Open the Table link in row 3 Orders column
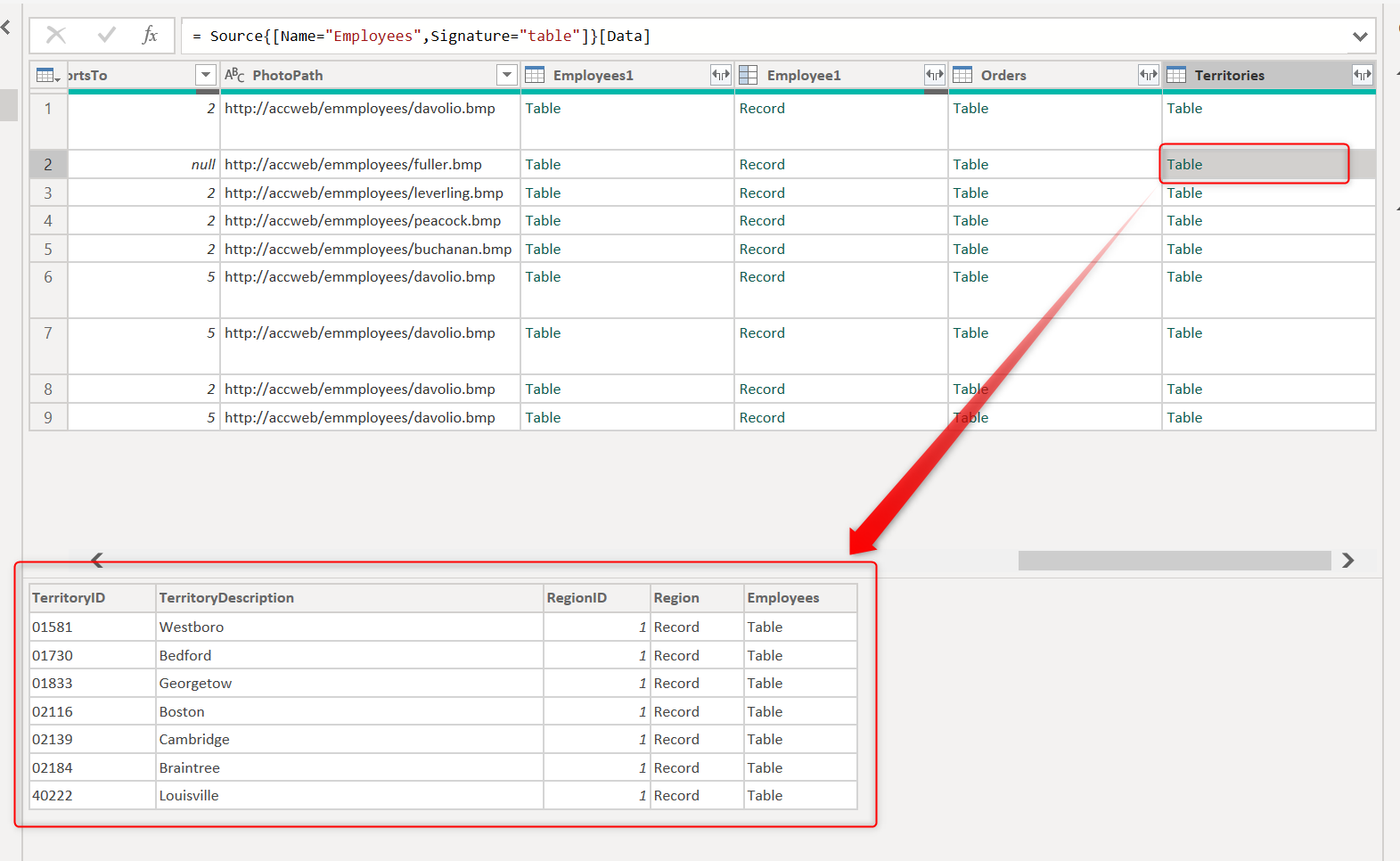This screenshot has width=1400, height=861. pyautogui.click(x=970, y=193)
